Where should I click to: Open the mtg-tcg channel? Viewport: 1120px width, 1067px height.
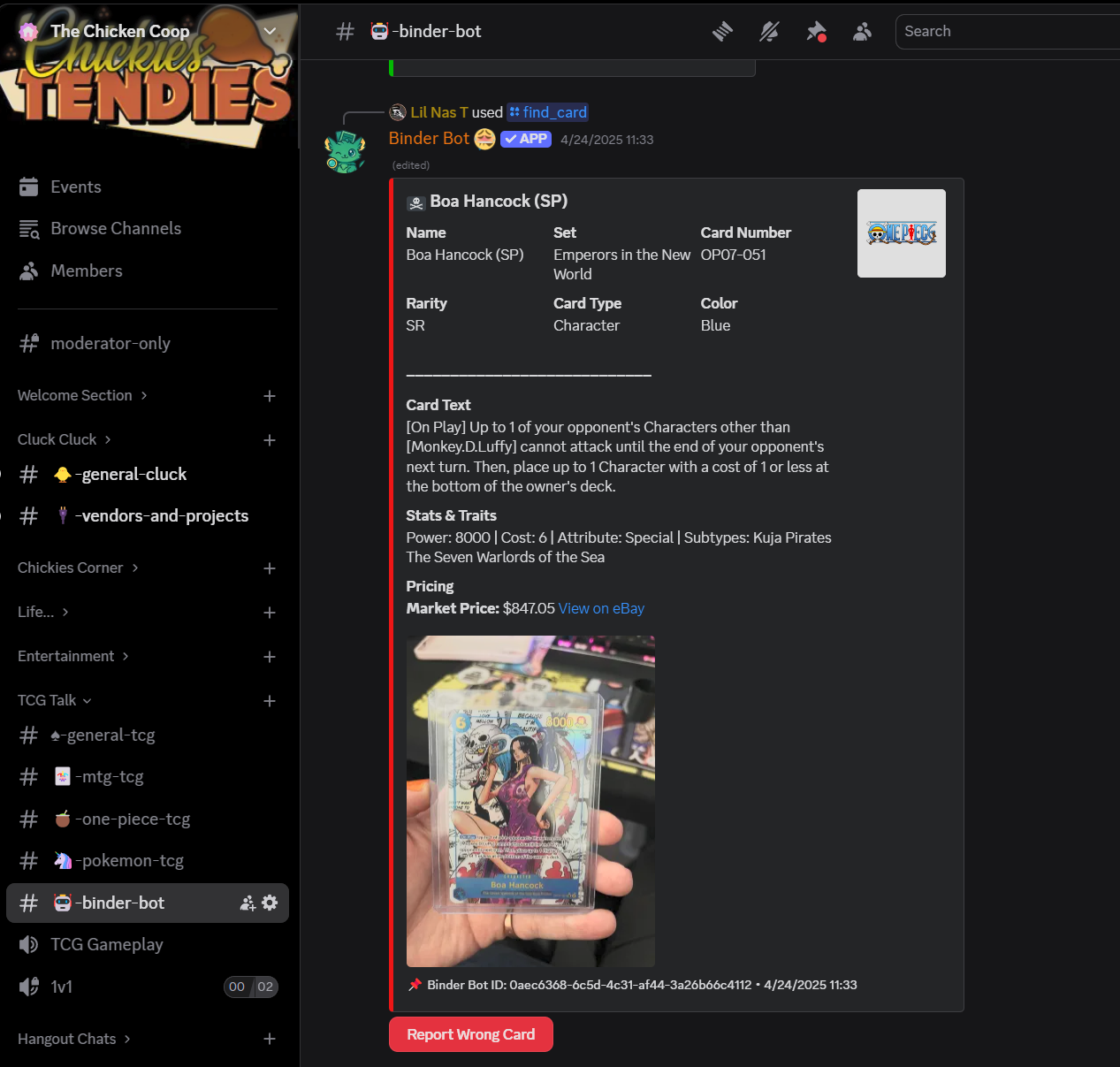tap(148, 777)
